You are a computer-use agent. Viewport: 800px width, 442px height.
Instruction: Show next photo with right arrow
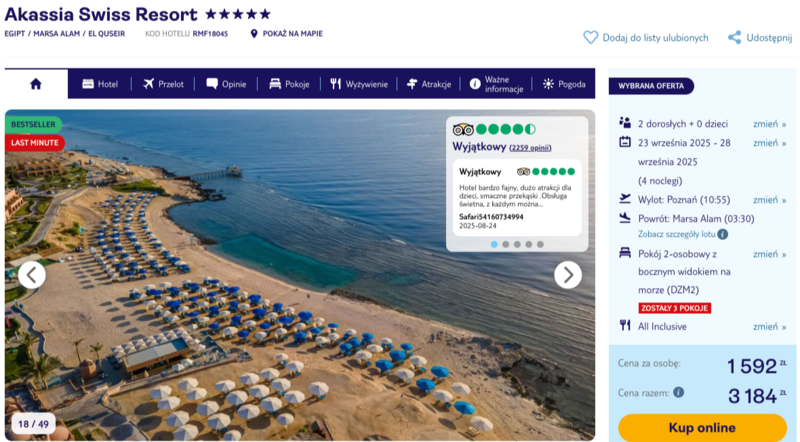(567, 274)
